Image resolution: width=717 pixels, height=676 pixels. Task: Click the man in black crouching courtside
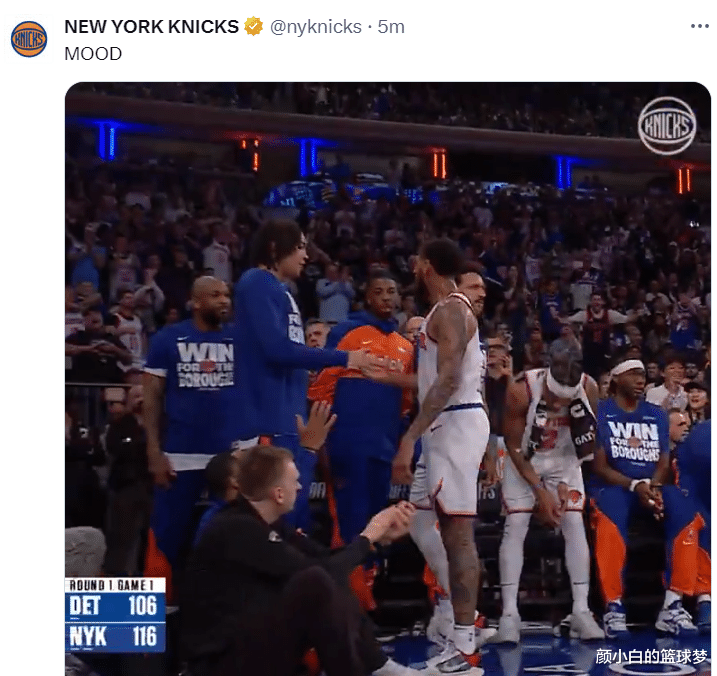284,563
